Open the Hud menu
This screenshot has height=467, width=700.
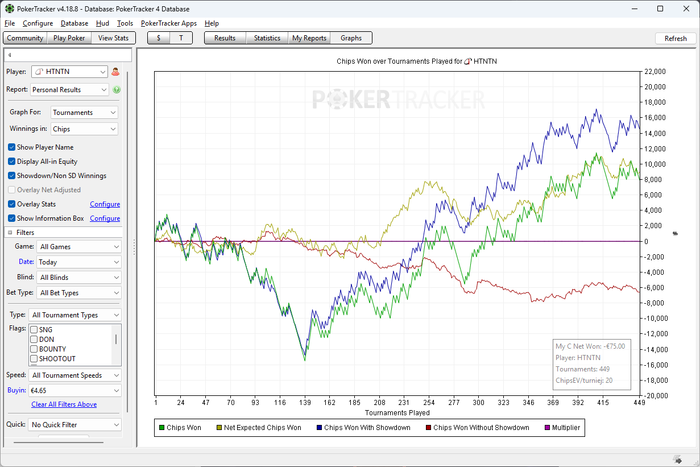(x=103, y=23)
